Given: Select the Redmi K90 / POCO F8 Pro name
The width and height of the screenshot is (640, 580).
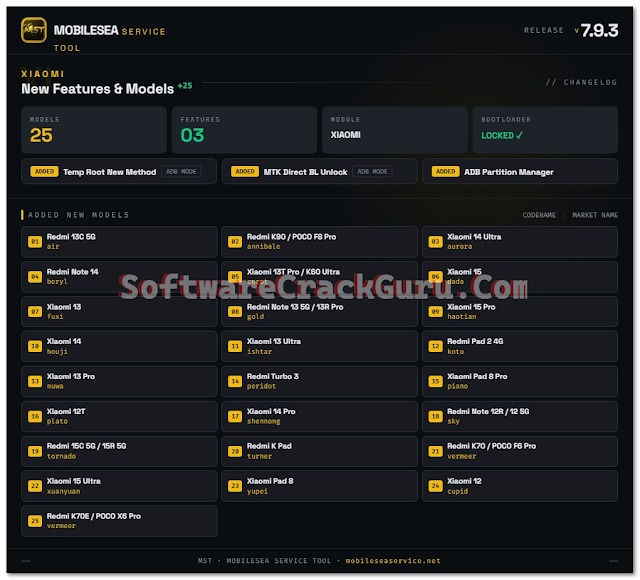Looking at the screenshot, I should [x=291, y=237].
